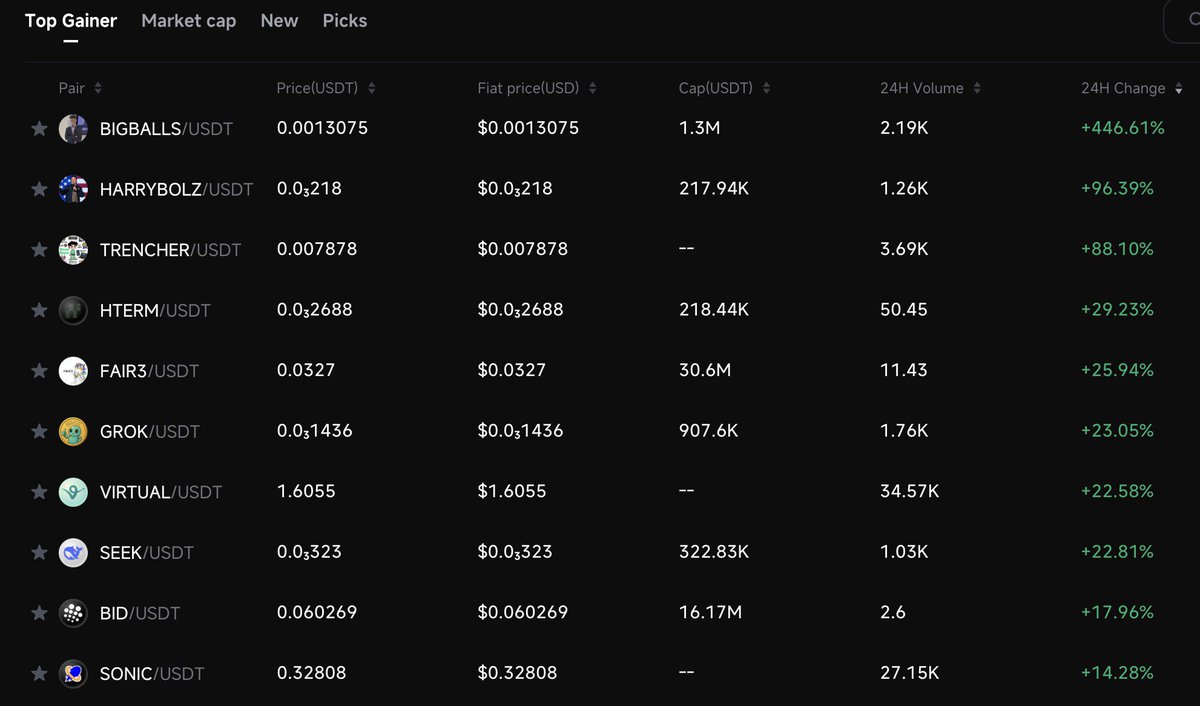Add FAIR3/USDT to favorites
The image size is (1200, 706).
[39, 370]
